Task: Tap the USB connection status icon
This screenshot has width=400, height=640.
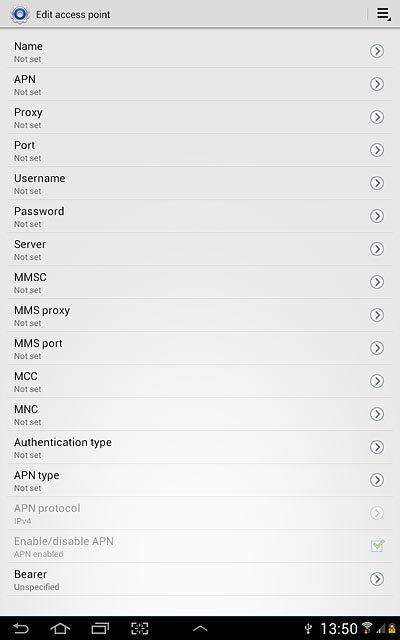Action: [309, 629]
